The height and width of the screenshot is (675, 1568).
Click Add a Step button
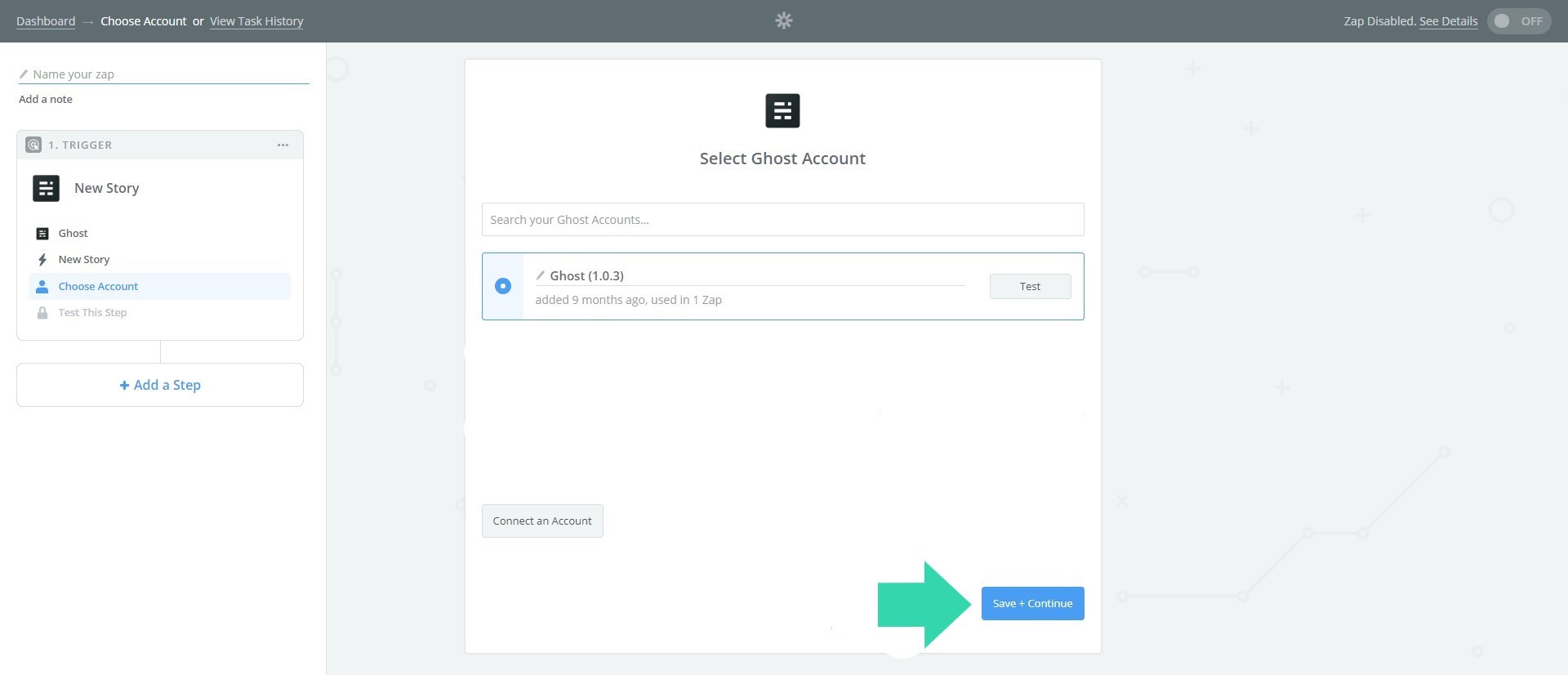pos(160,385)
